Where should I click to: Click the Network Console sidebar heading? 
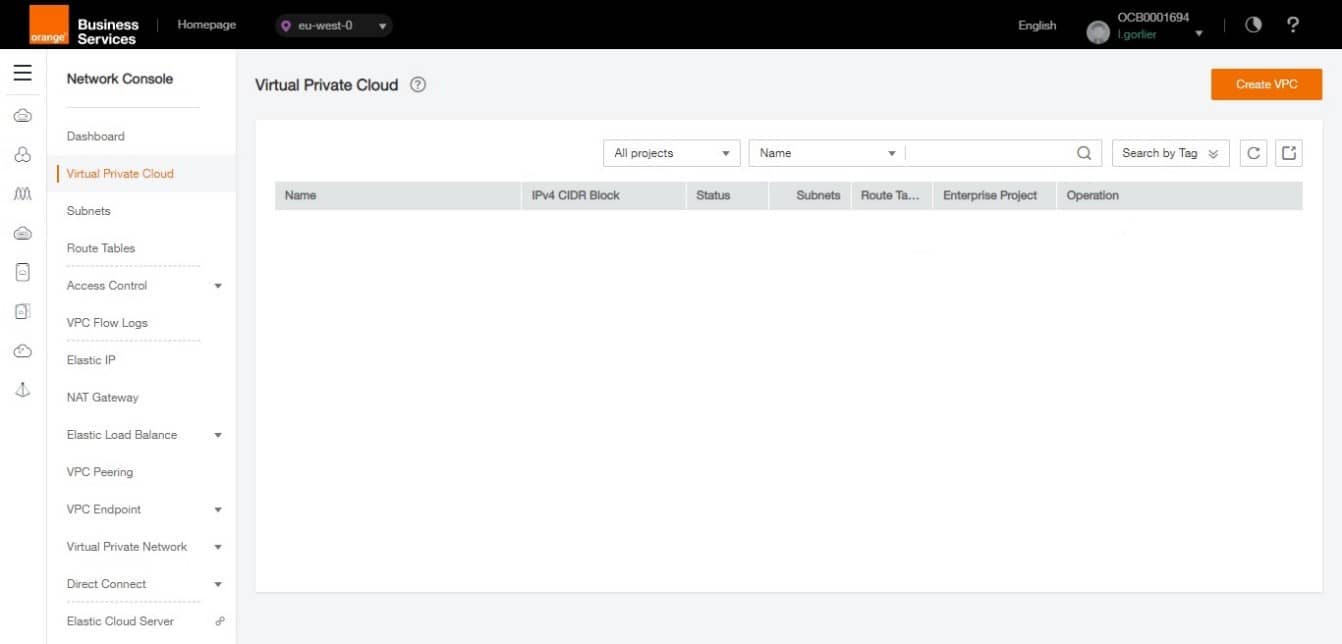(x=120, y=79)
